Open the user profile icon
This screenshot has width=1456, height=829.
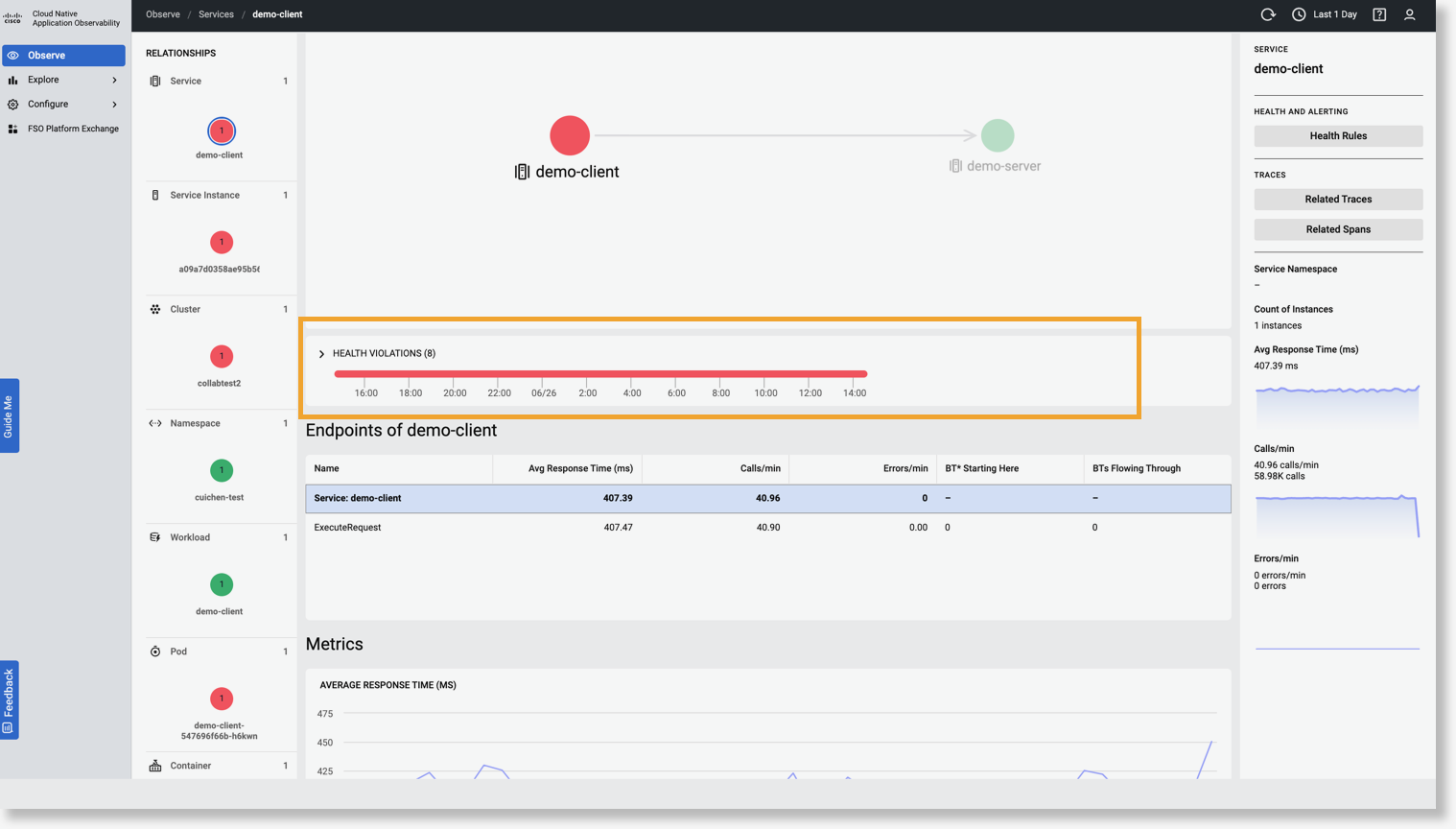[x=1410, y=14]
